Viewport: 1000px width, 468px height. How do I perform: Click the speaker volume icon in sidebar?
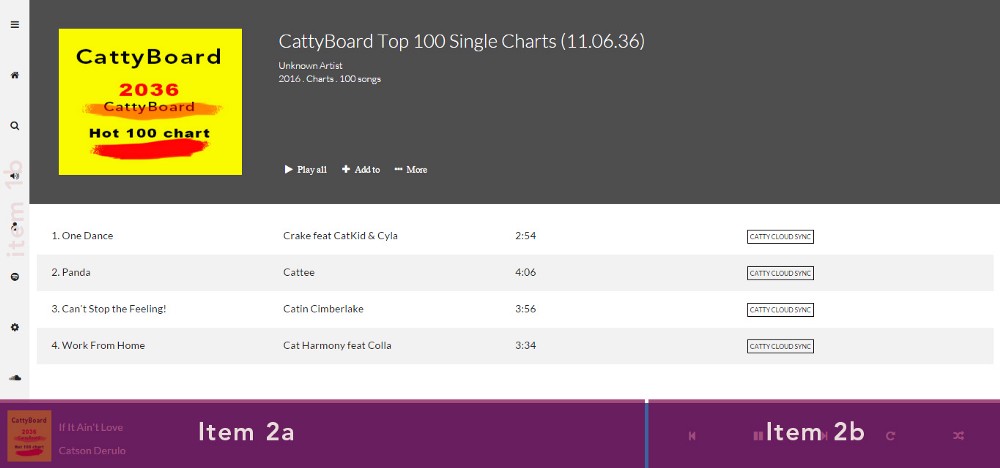click(14, 176)
